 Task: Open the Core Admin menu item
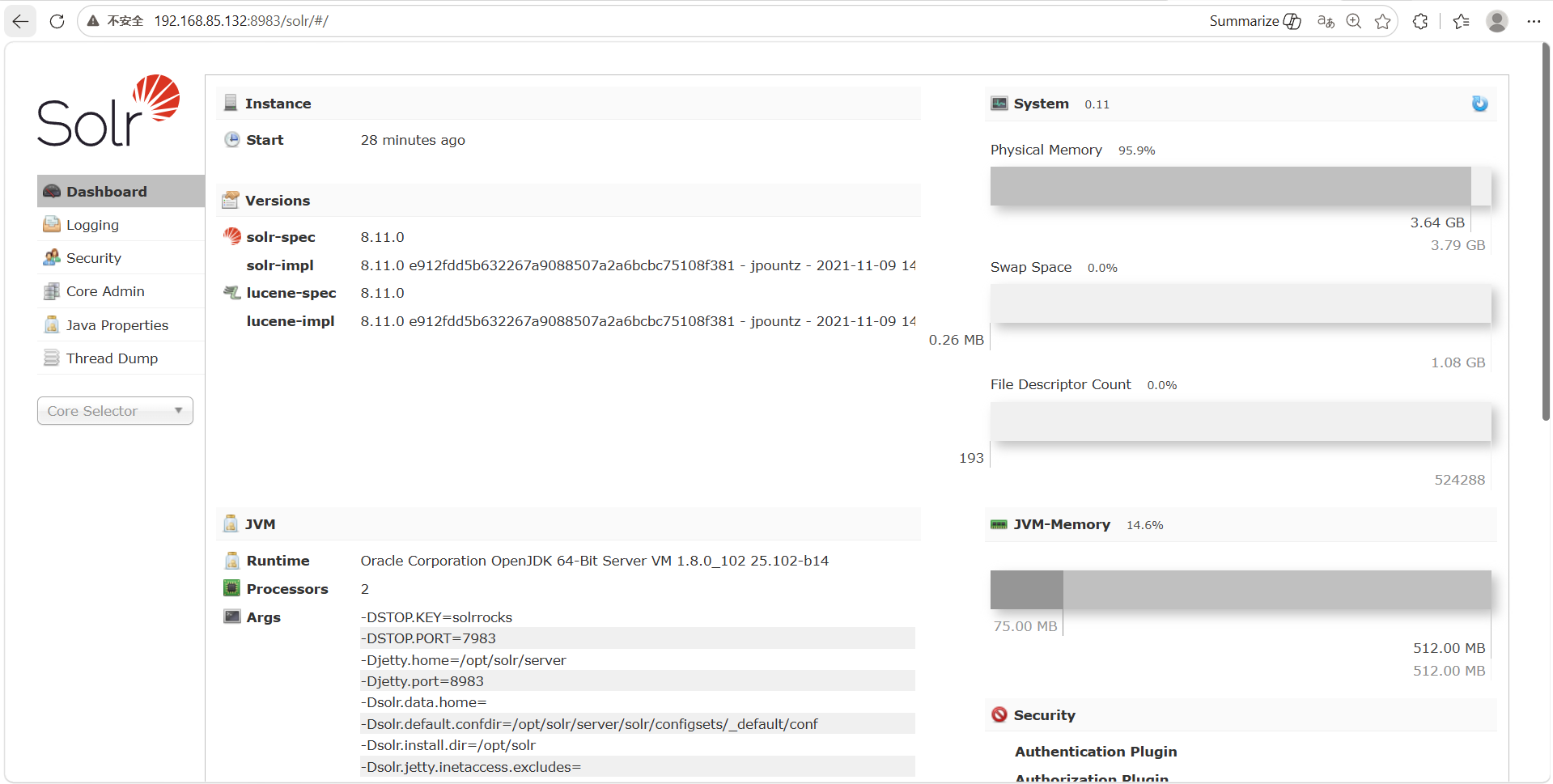pos(121,291)
